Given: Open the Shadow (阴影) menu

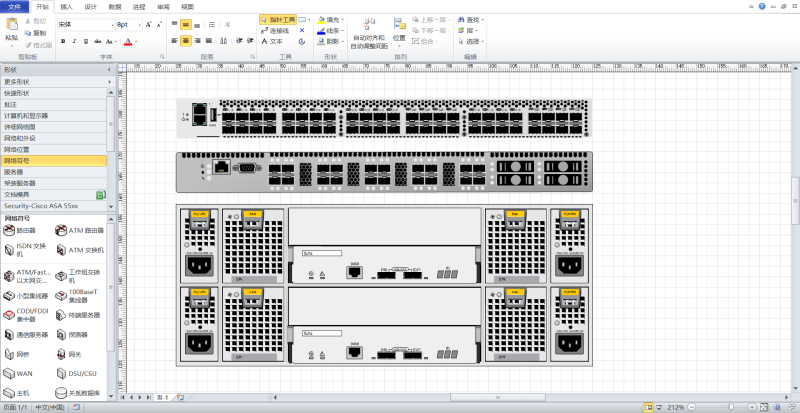Looking at the screenshot, I should [x=330, y=41].
